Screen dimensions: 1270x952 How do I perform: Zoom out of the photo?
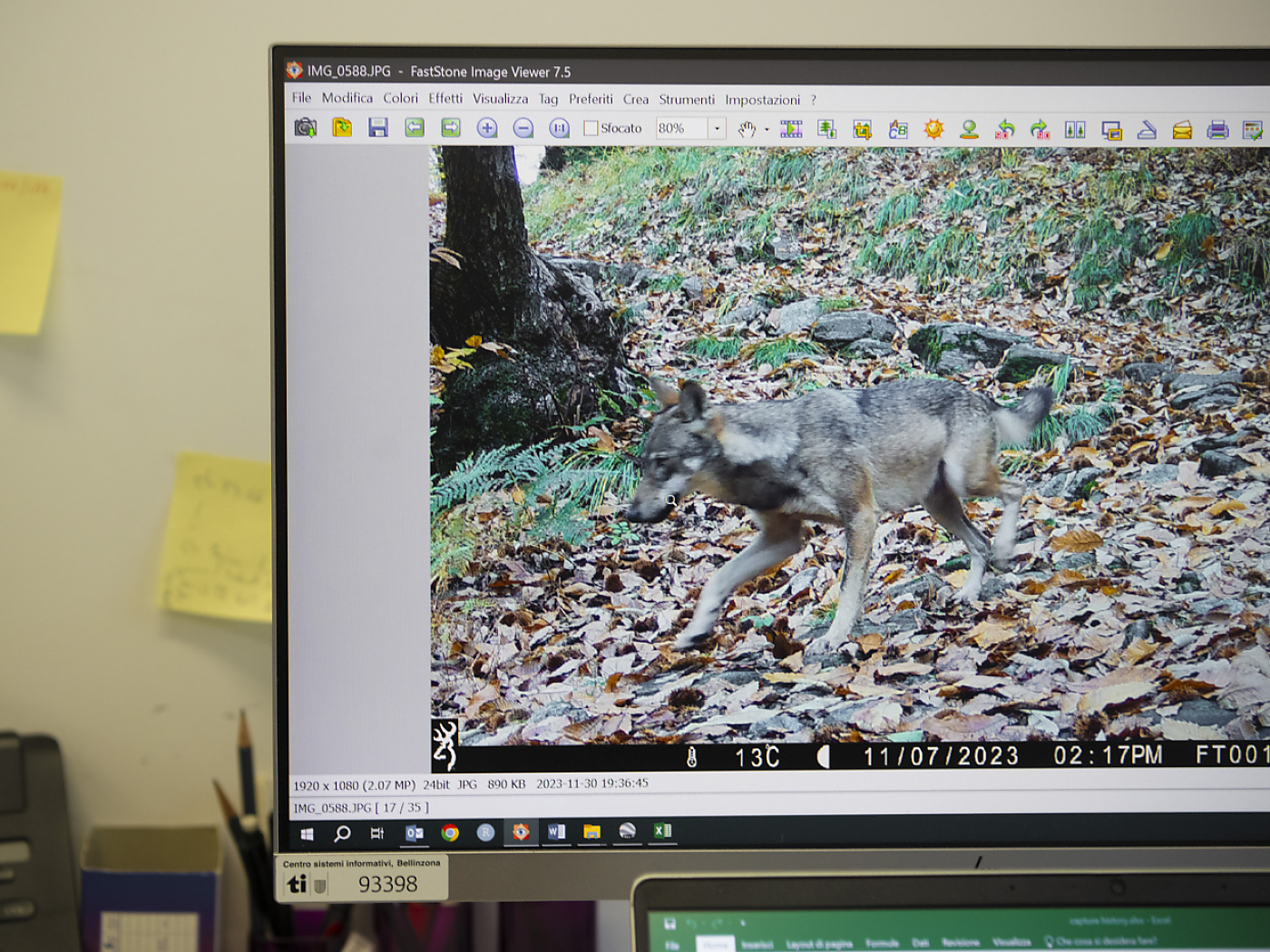(522, 128)
